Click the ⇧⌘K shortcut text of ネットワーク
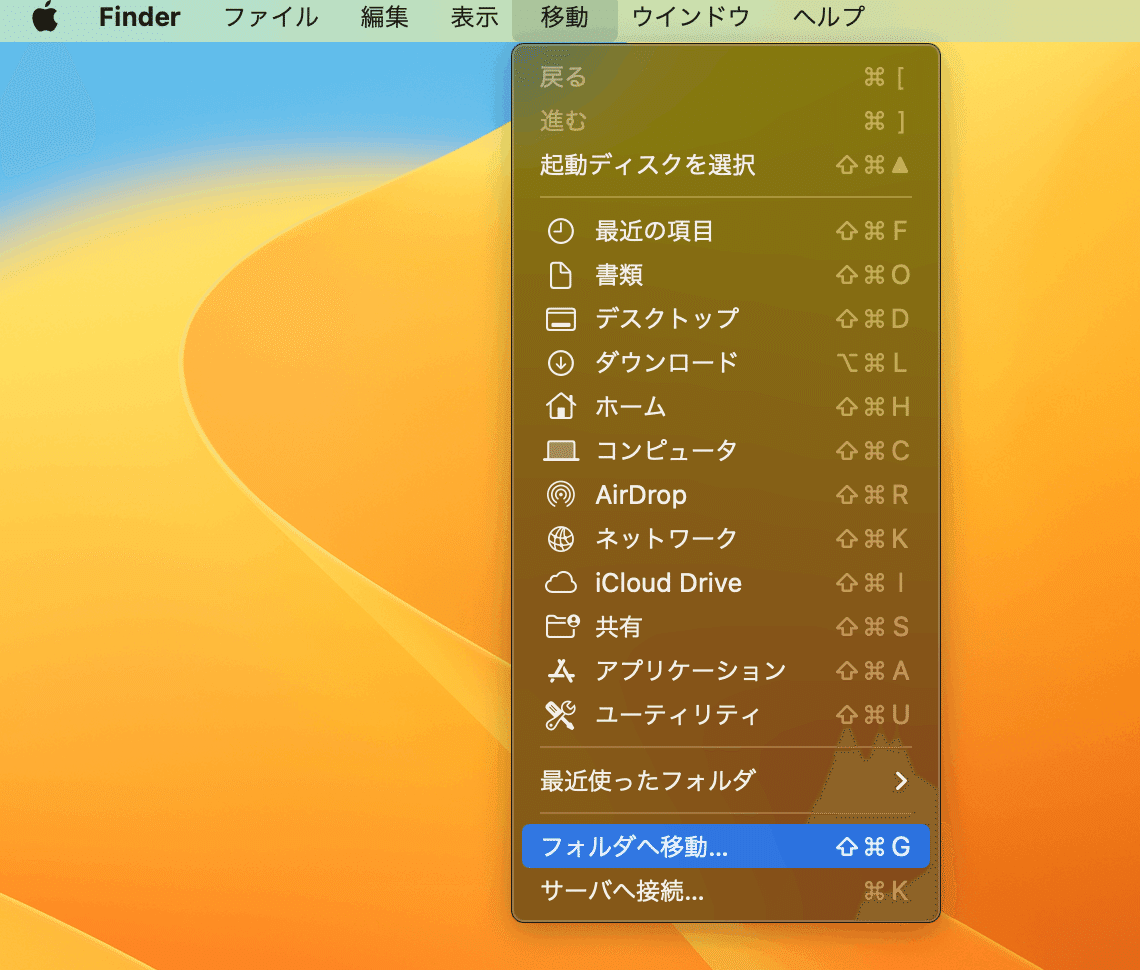 (872, 539)
